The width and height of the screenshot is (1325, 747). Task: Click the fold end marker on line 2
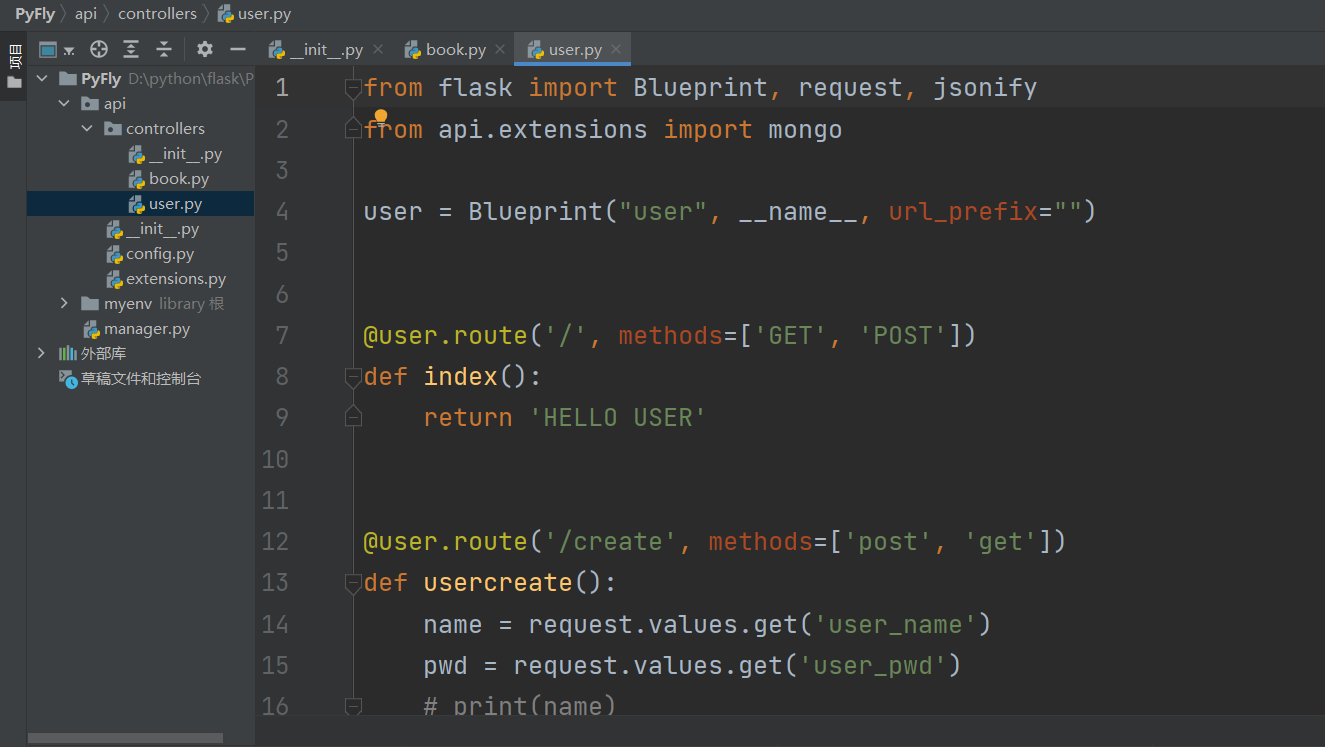352,129
